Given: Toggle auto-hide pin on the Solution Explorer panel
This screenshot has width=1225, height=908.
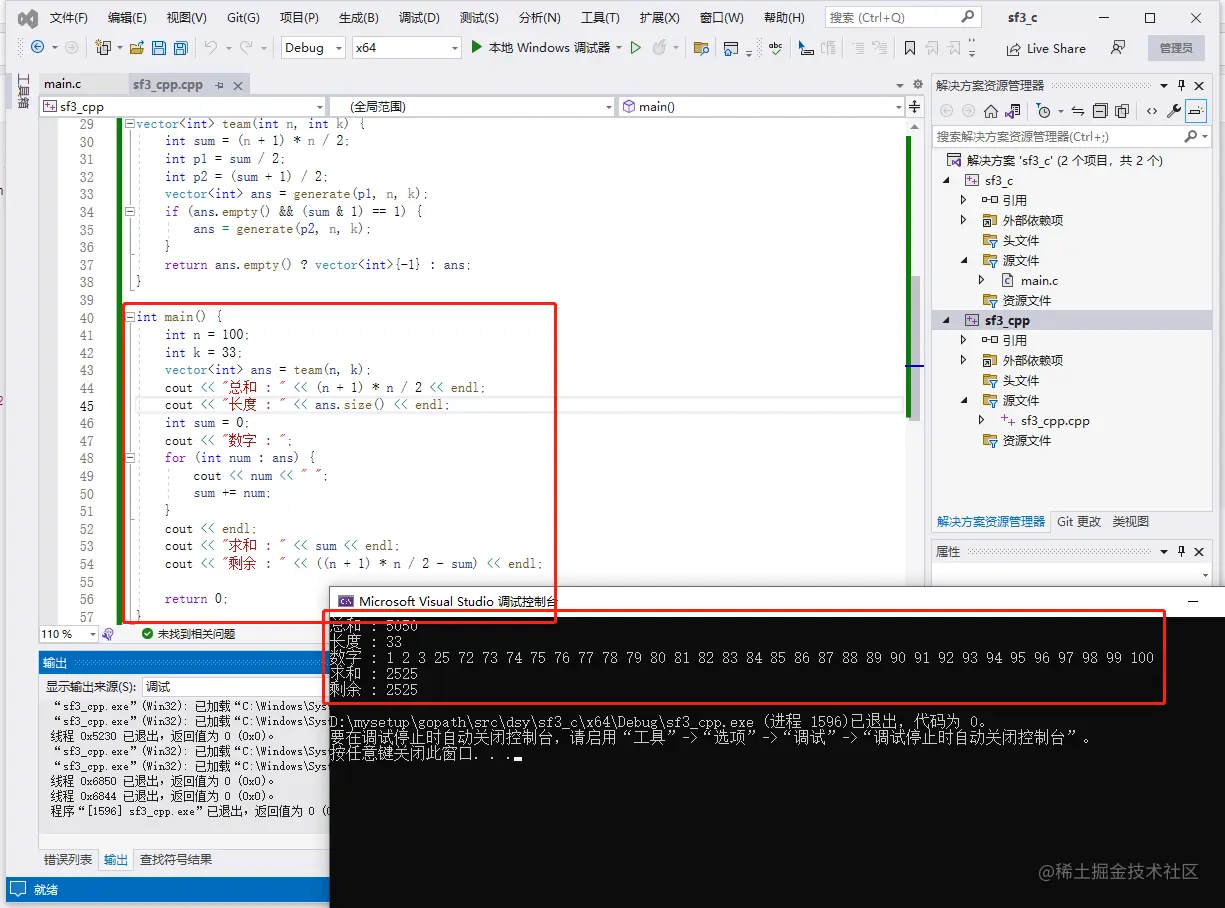Looking at the screenshot, I should coord(1181,85).
